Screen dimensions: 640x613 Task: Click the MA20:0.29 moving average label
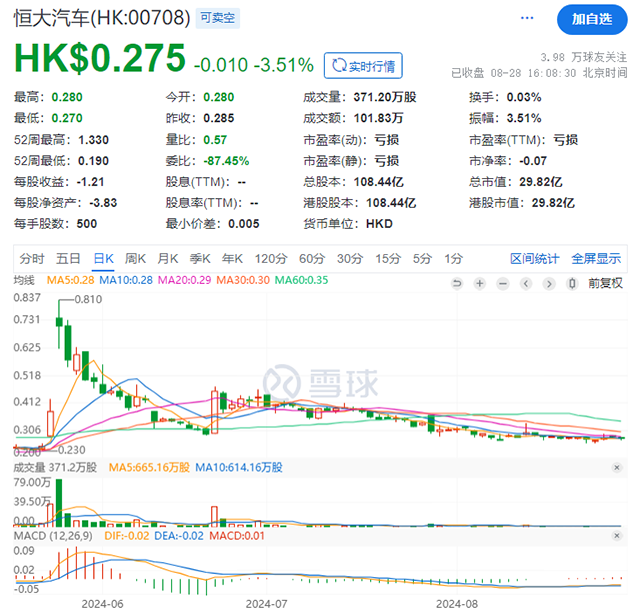tap(184, 280)
